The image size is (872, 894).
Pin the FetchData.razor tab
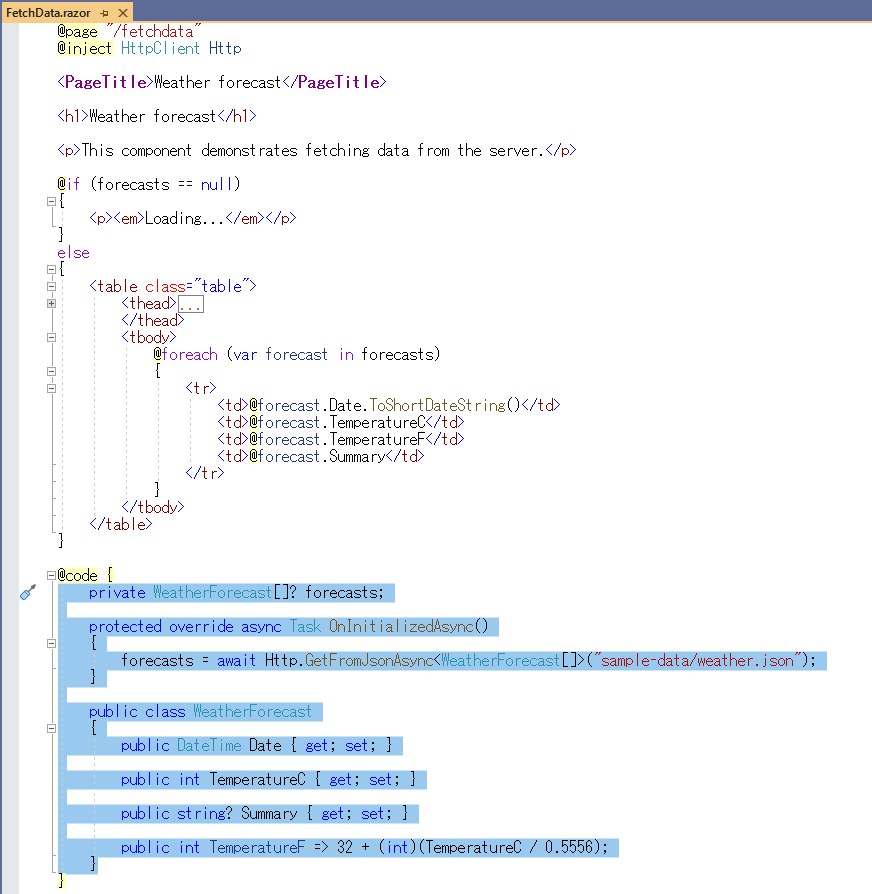104,13
